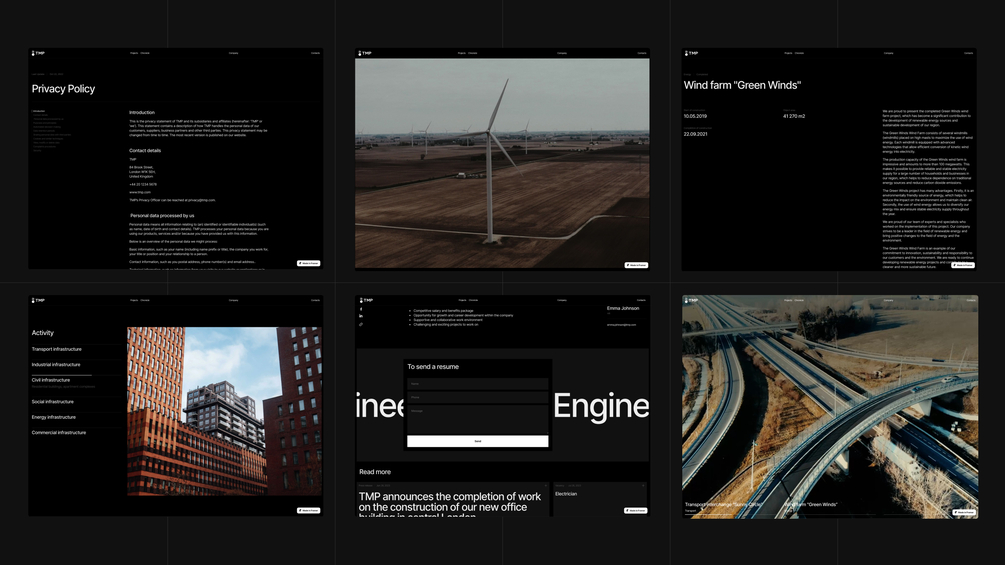Click the red brick buildings photo on Activity page
This screenshot has width=1005, height=565.
(224, 411)
